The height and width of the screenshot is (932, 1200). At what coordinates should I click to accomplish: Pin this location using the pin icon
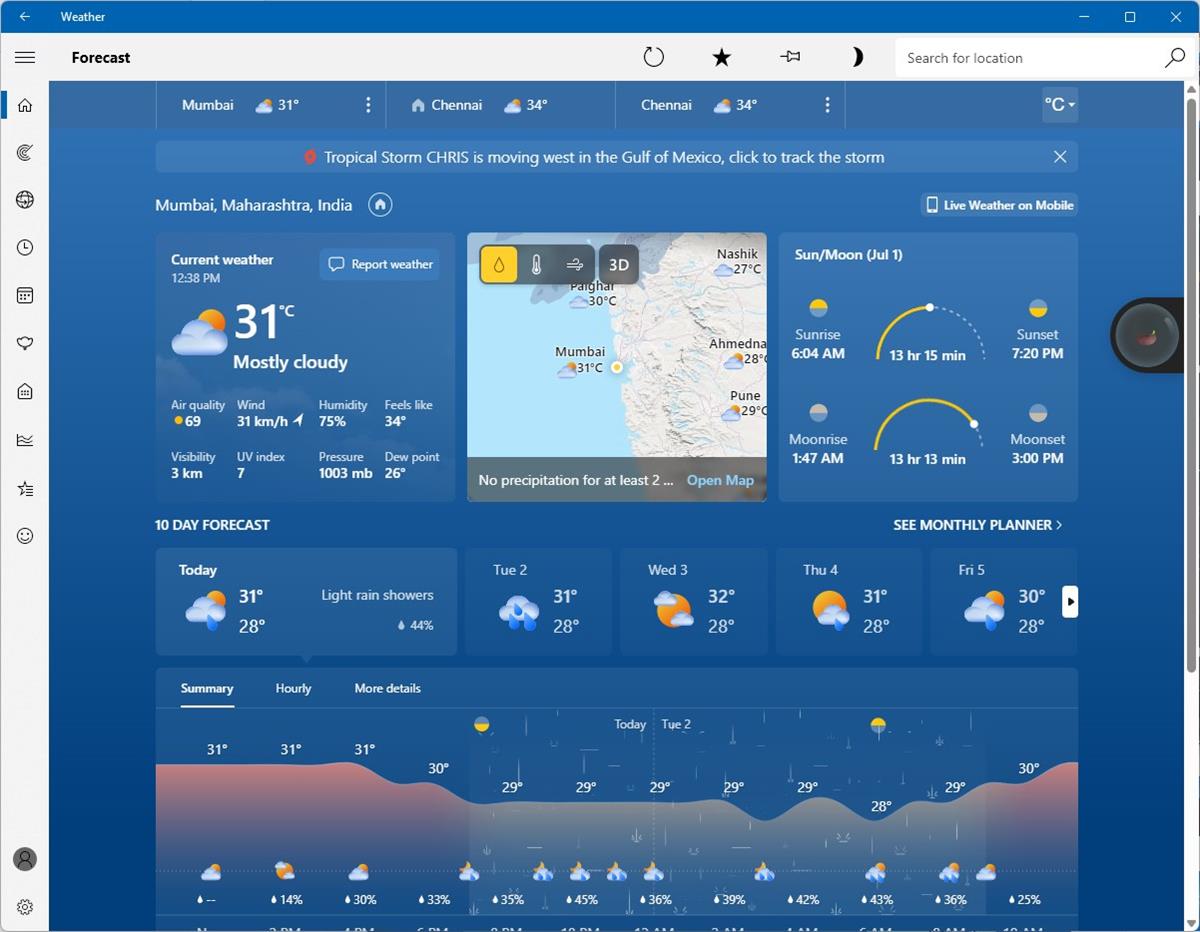coord(790,57)
